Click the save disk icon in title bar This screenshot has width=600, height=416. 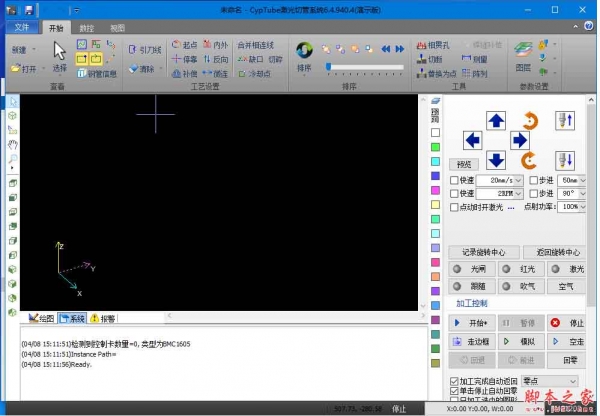pyautogui.click(x=29, y=10)
